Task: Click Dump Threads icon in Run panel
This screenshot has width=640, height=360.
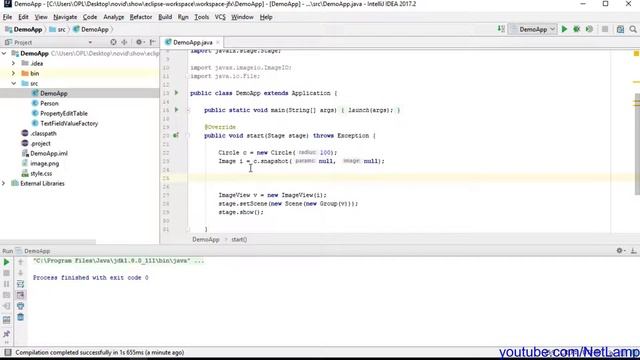Action: 7,295
